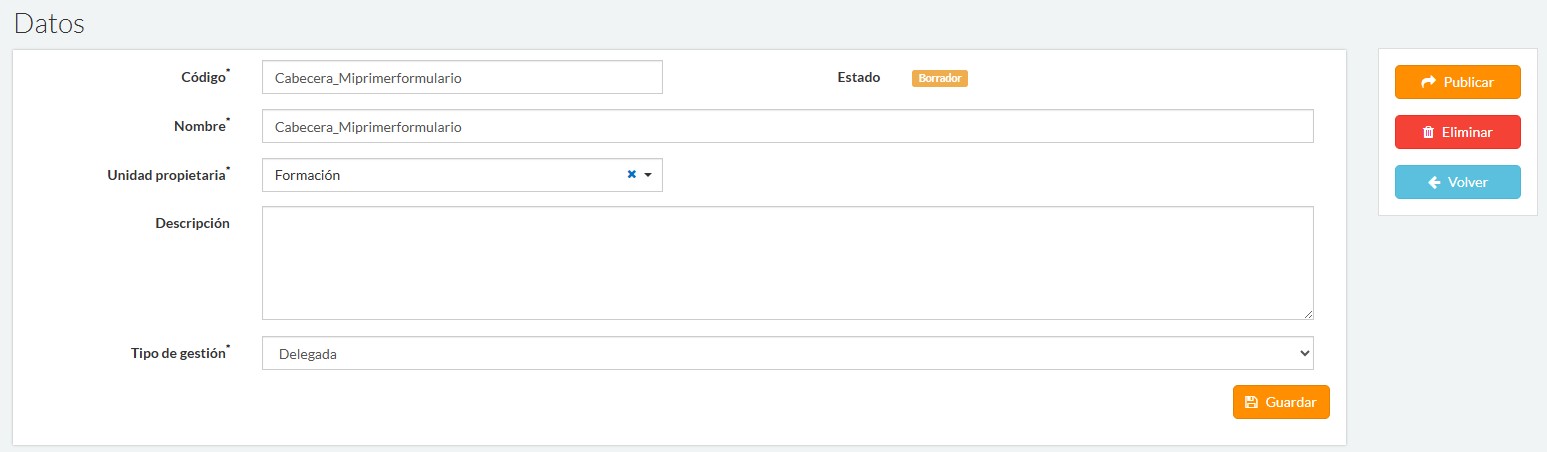Select the Unidad propietaria label
The width and height of the screenshot is (1547, 452).
(x=166, y=175)
